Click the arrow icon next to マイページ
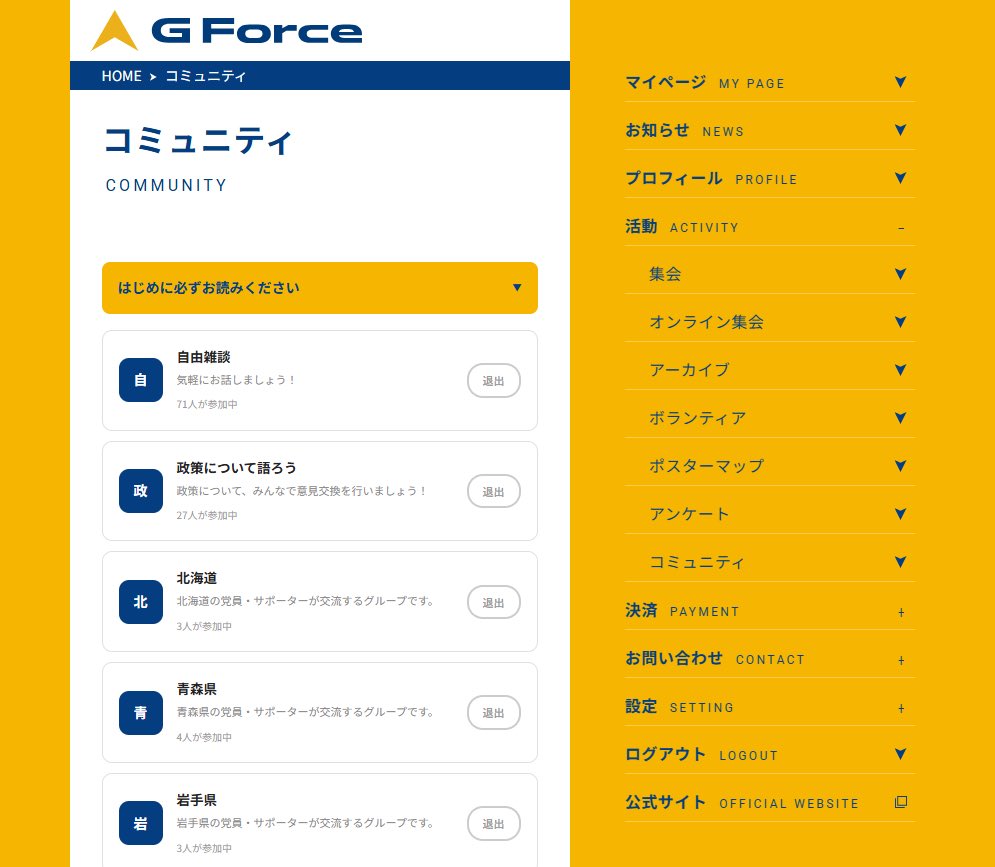This screenshot has width=995, height=867. (900, 82)
